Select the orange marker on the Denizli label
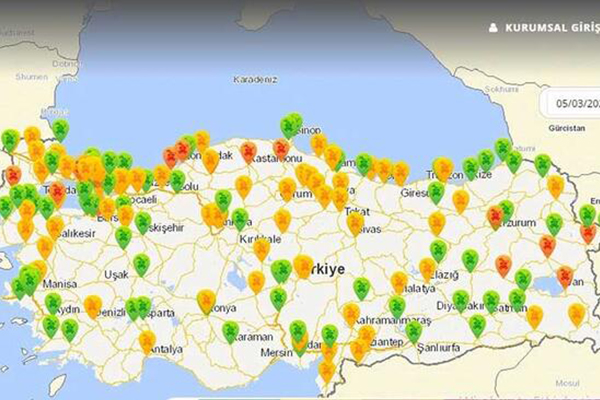600x400 pixels. [93, 307]
